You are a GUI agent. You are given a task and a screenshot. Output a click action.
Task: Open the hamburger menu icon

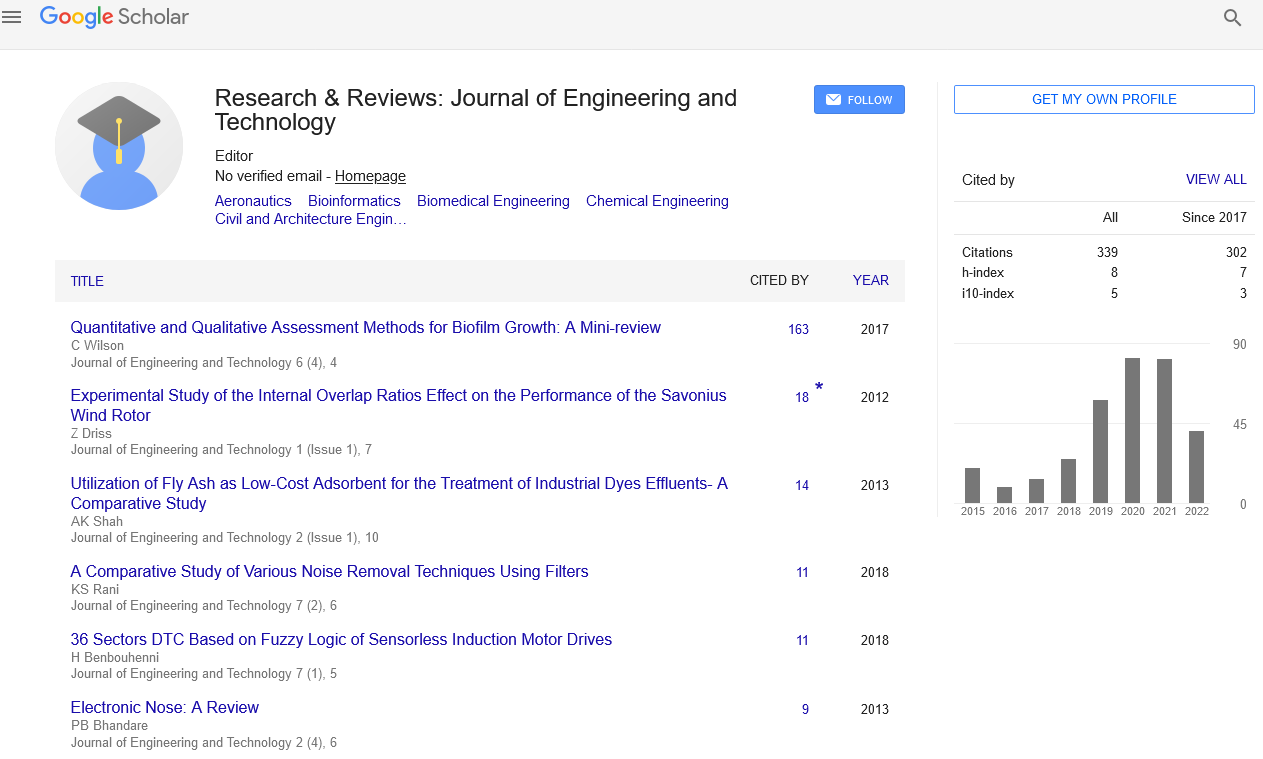[x=12, y=17]
